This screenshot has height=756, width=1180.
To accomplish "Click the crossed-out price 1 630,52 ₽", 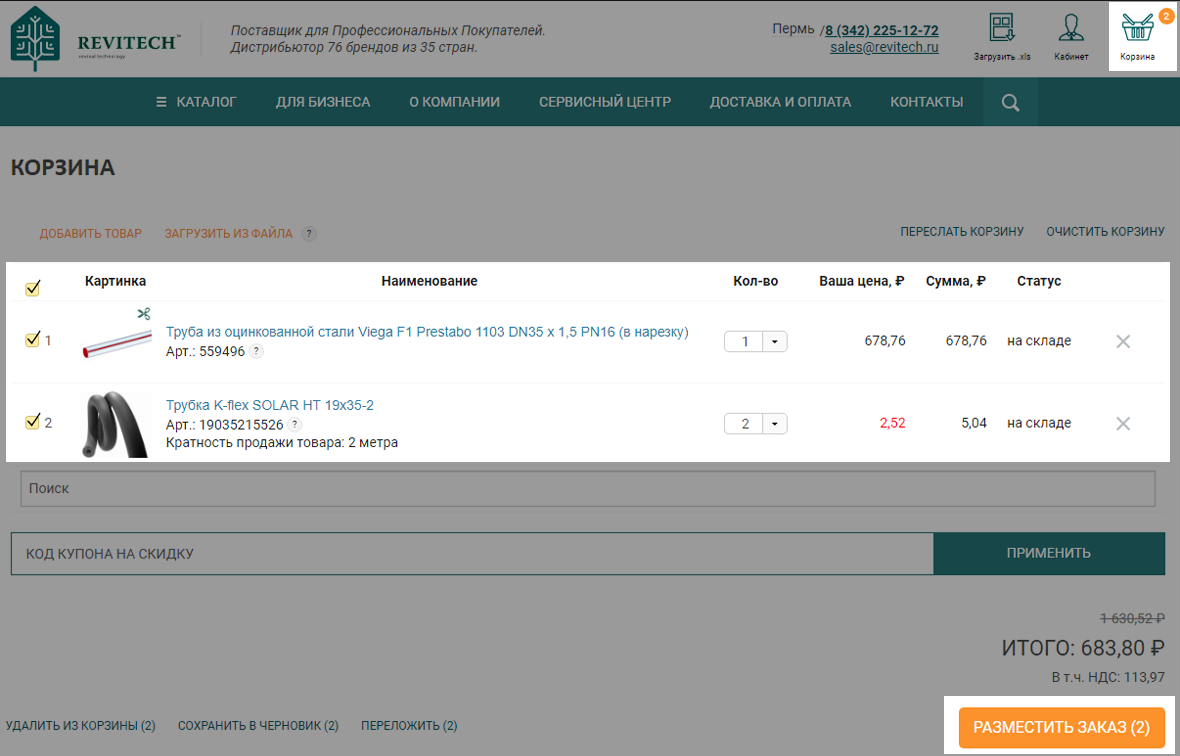I will pos(1133,618).
